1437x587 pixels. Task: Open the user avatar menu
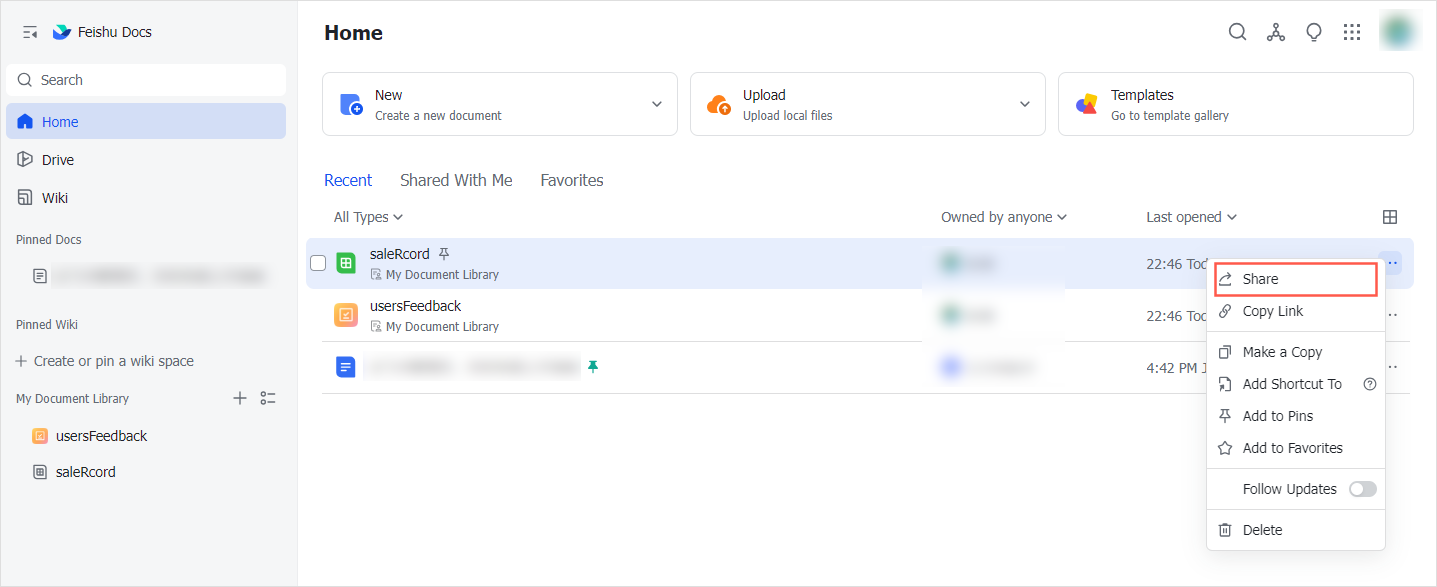1397,32
